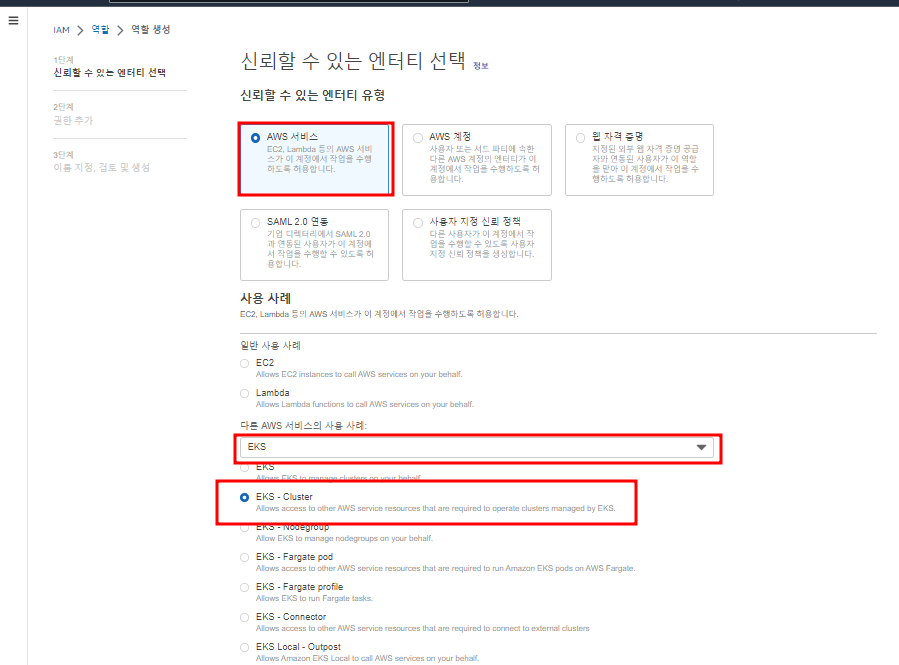Click the 일반 사용 사례 label
Viewport: 899px width, 665px height.
click(270, 346)
